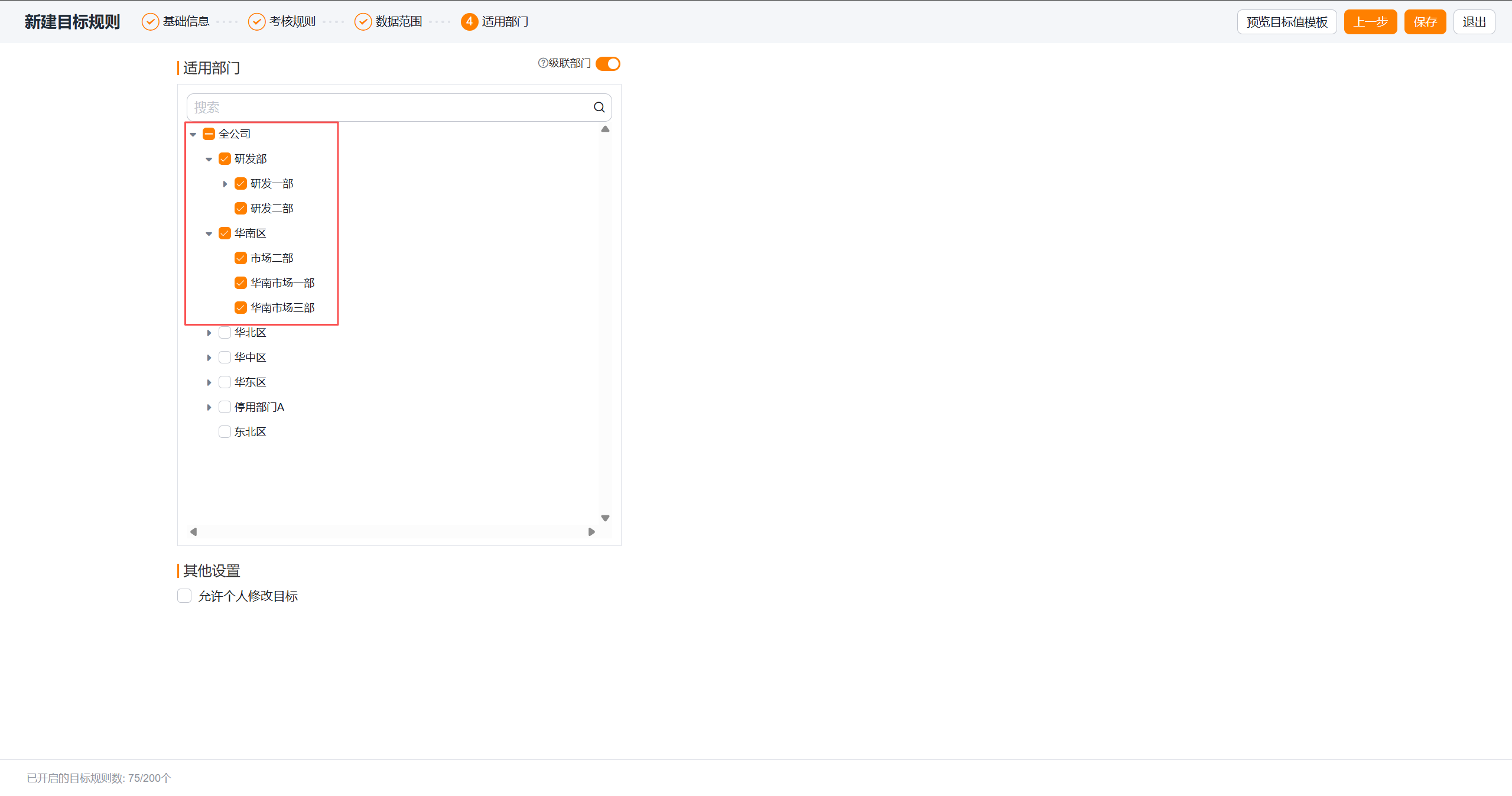This screenshot has width=1512, height=796.
Task: Click the department tree vertical scrollbar track
Action: pyautogui.click(x=605, y=323)
